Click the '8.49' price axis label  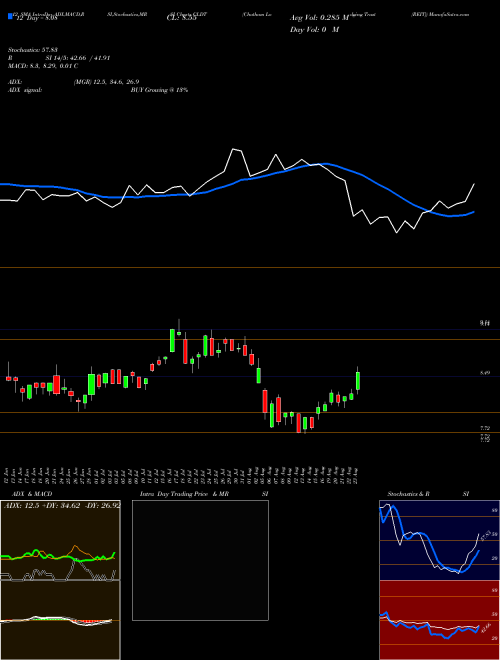click(x=485, y=373)
